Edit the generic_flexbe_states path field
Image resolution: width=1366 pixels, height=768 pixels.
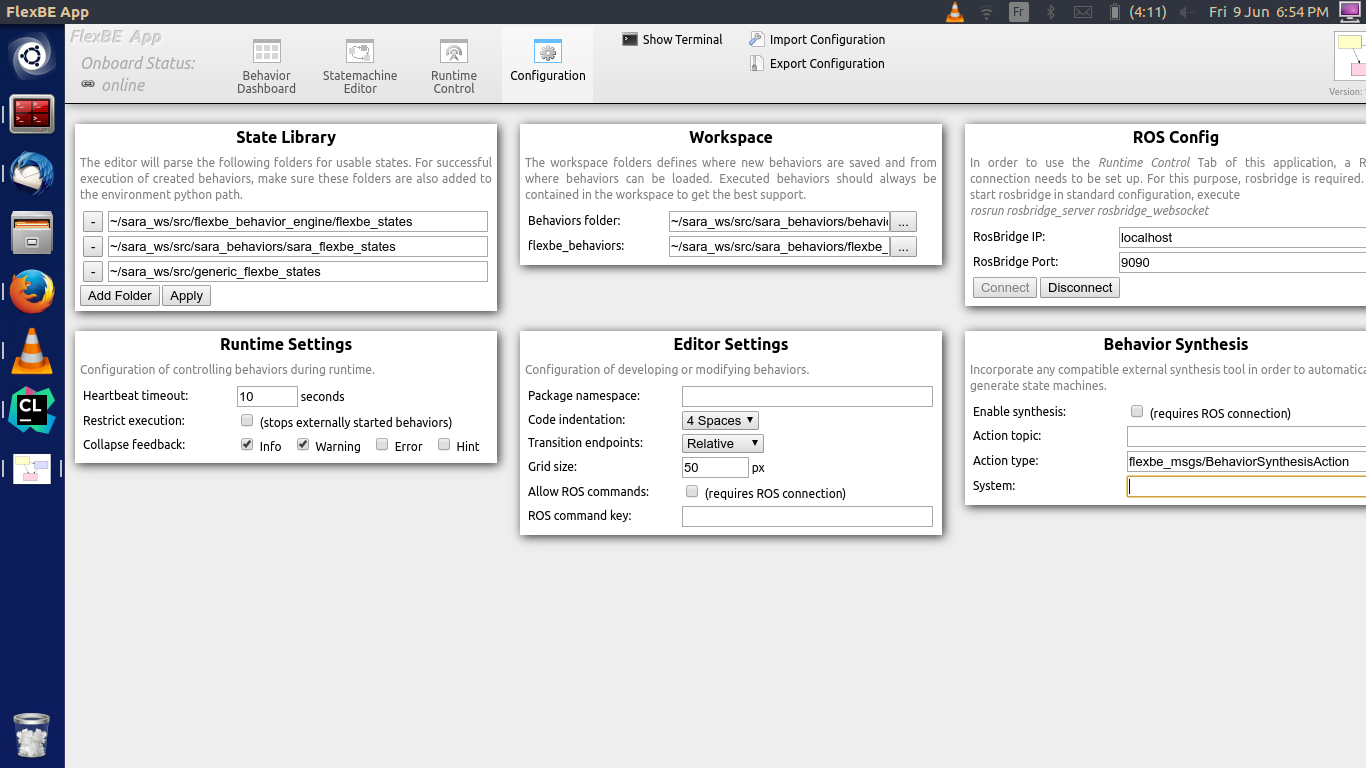(x=298, y=271)
